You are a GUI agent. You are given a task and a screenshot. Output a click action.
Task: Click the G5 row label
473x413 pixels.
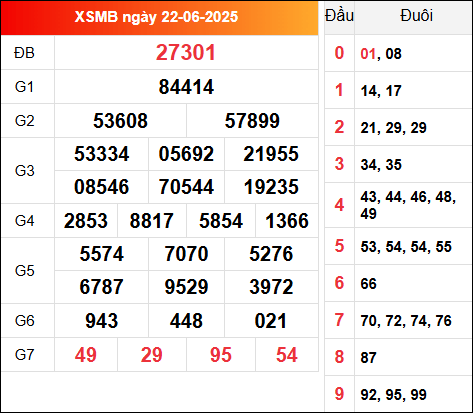coord(24,271)
